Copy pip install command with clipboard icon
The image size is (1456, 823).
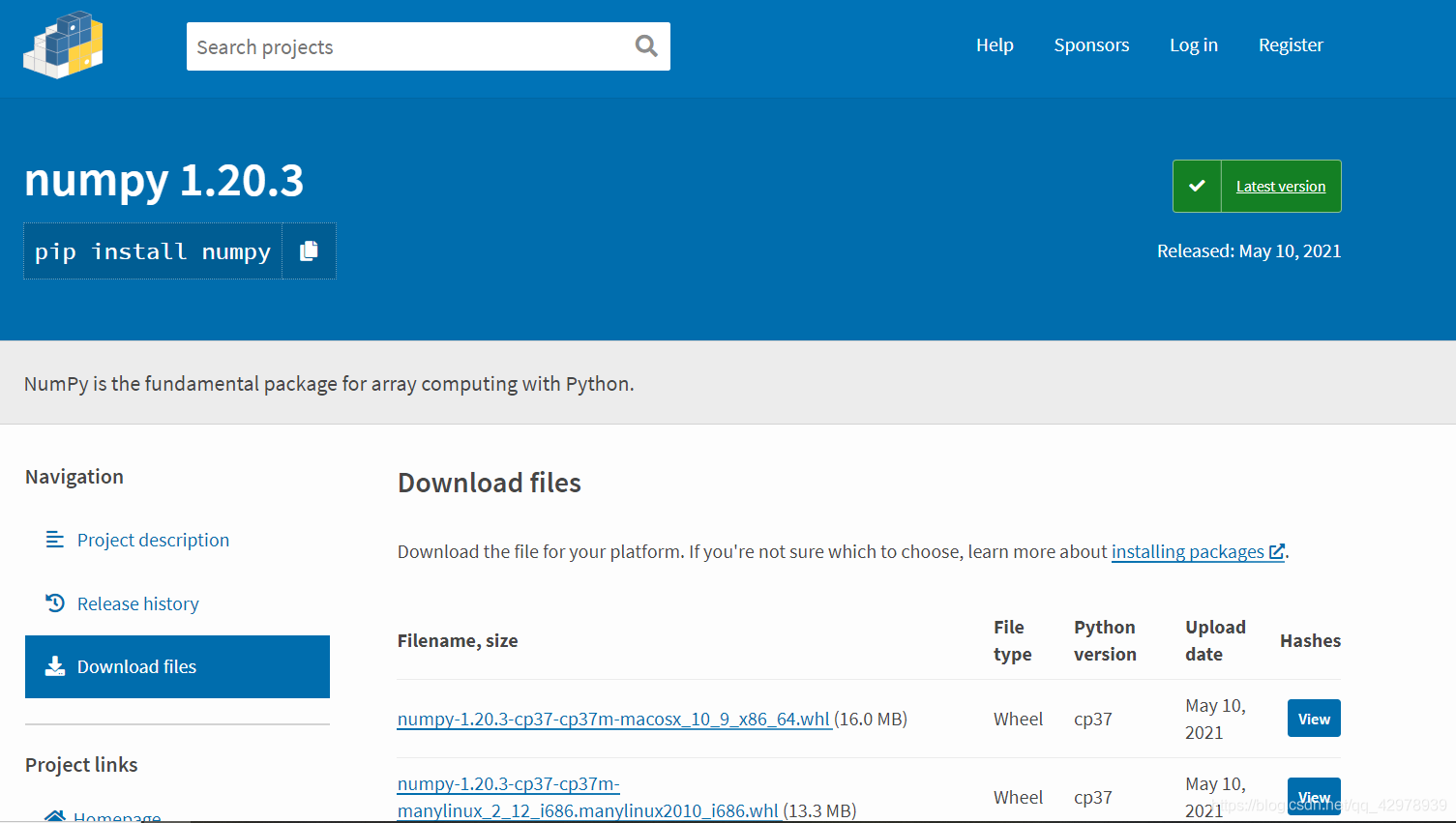point(309,251)
